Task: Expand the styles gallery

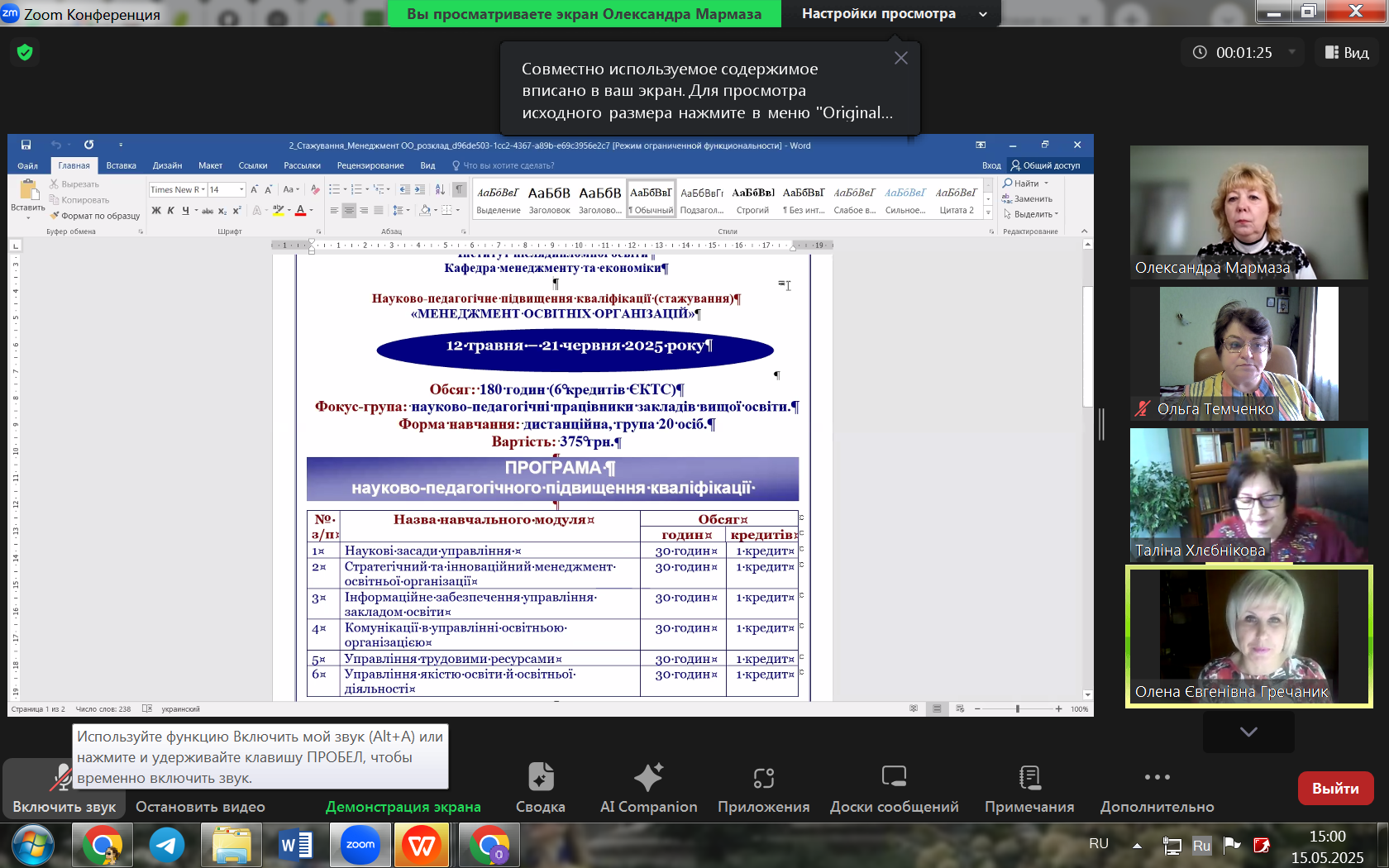Action: tap(988, 212)
